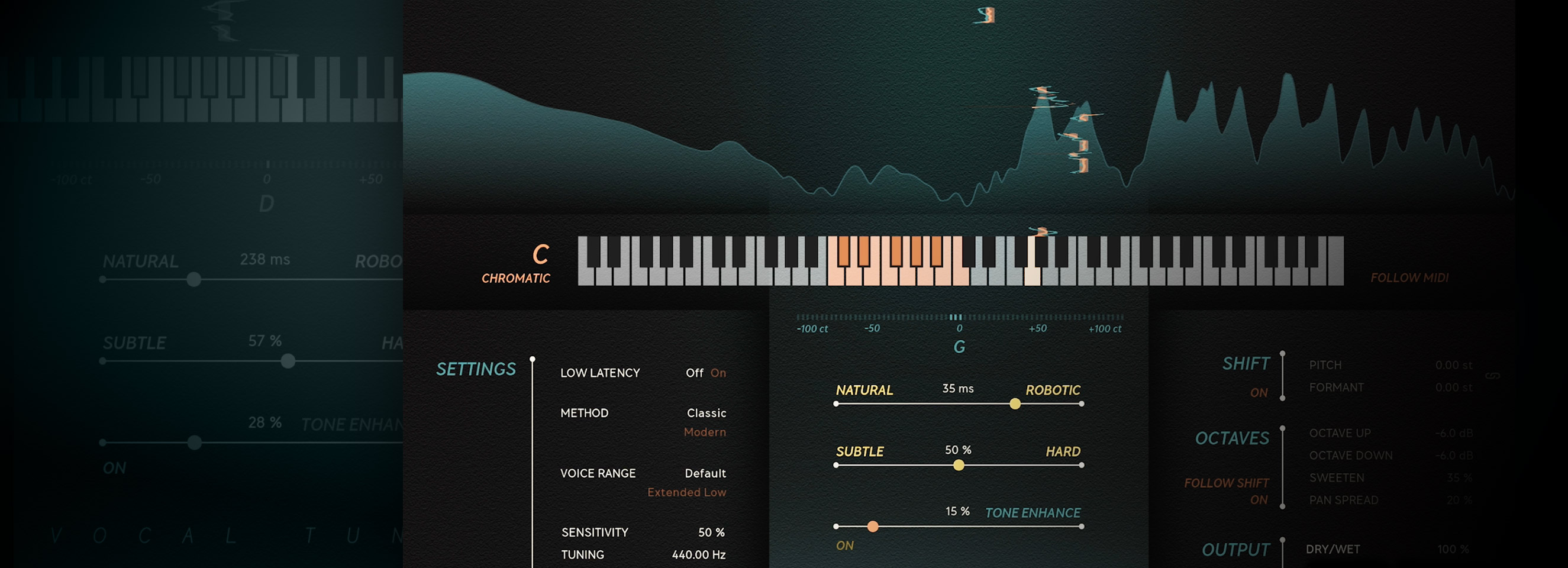Turn Low Latency On
1568x568 pixels.
pos(718,373)
